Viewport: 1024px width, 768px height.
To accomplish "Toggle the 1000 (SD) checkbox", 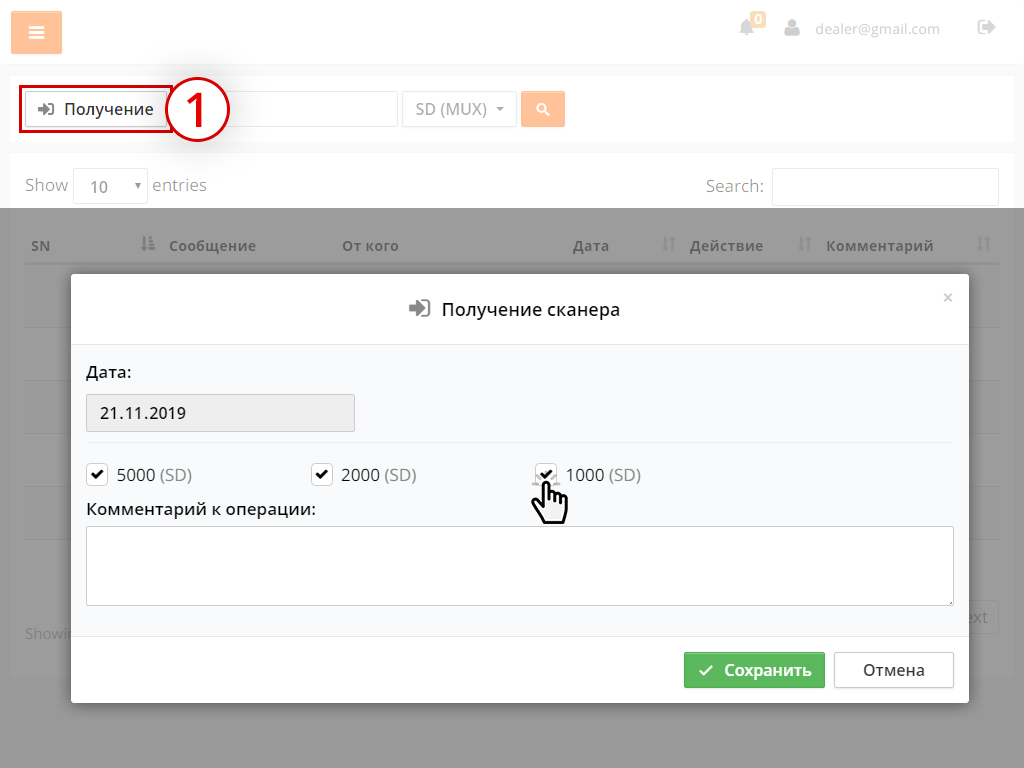I will click(546, 473).
